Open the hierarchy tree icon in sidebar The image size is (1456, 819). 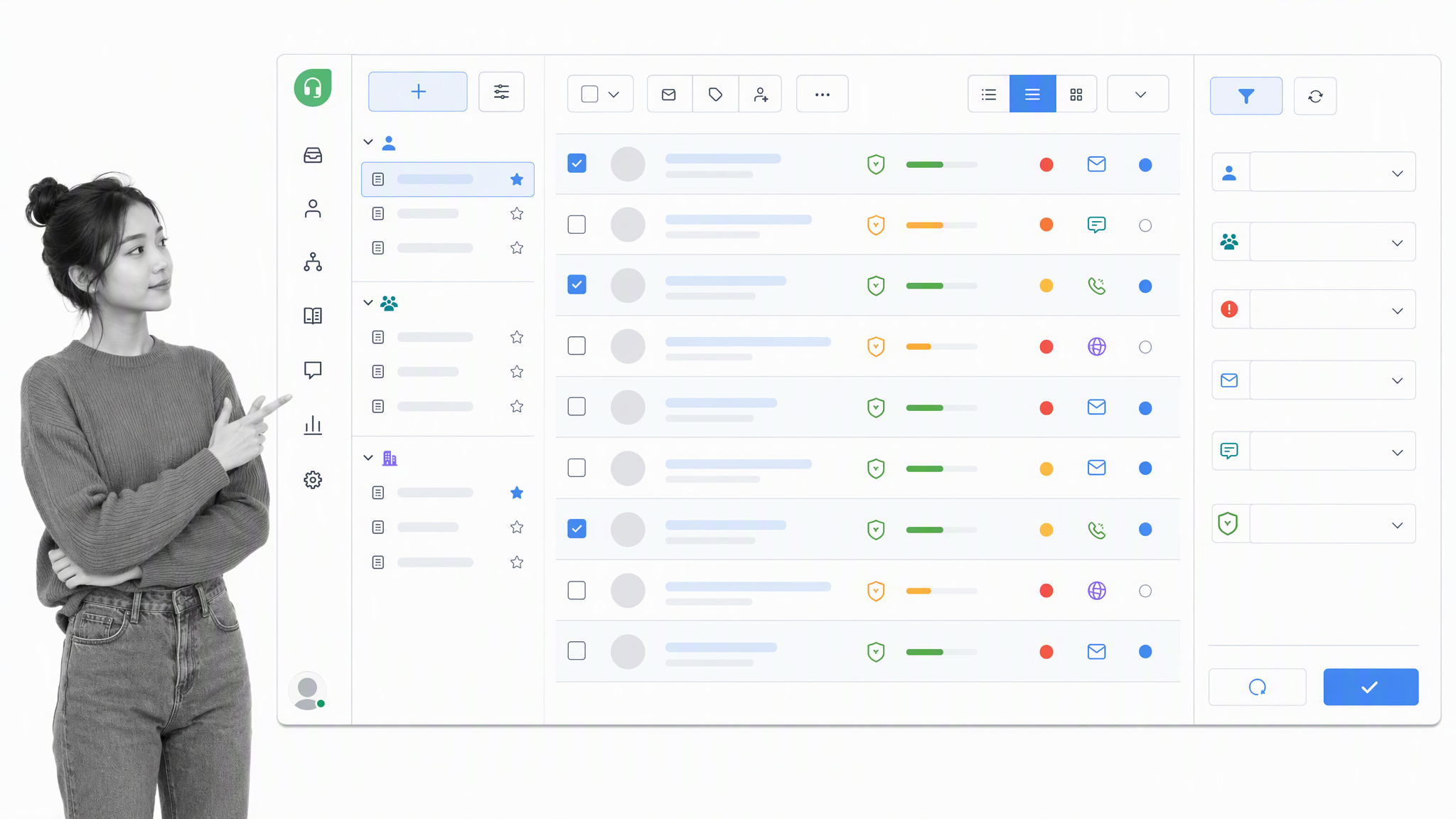(313, 262)
